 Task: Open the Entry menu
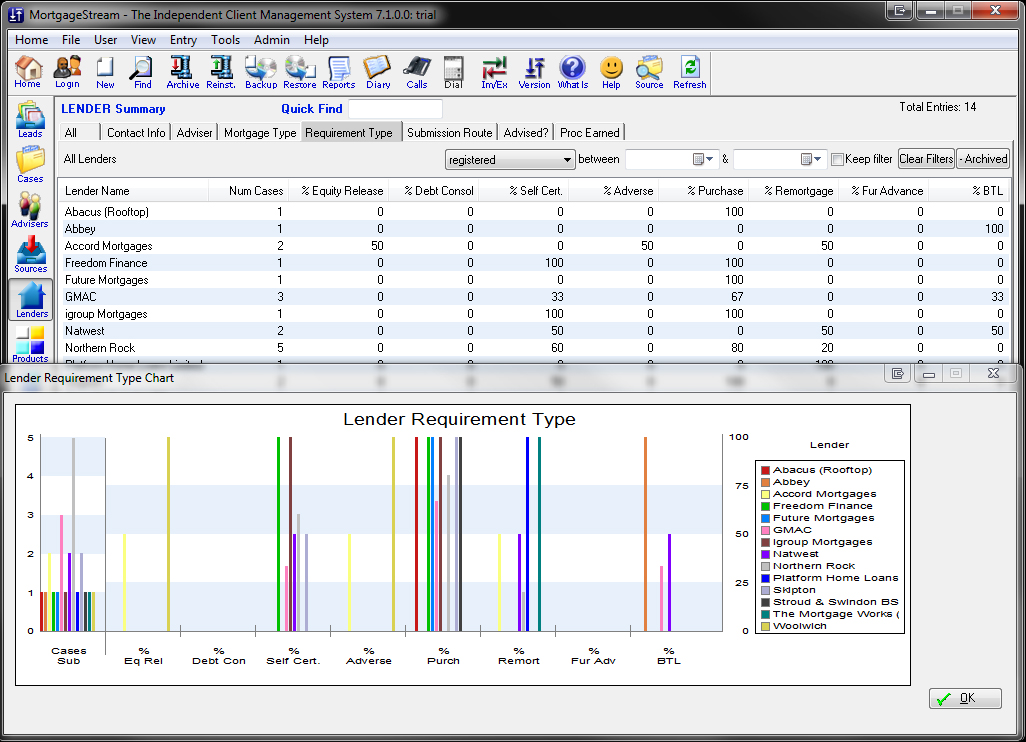point(183,40)
